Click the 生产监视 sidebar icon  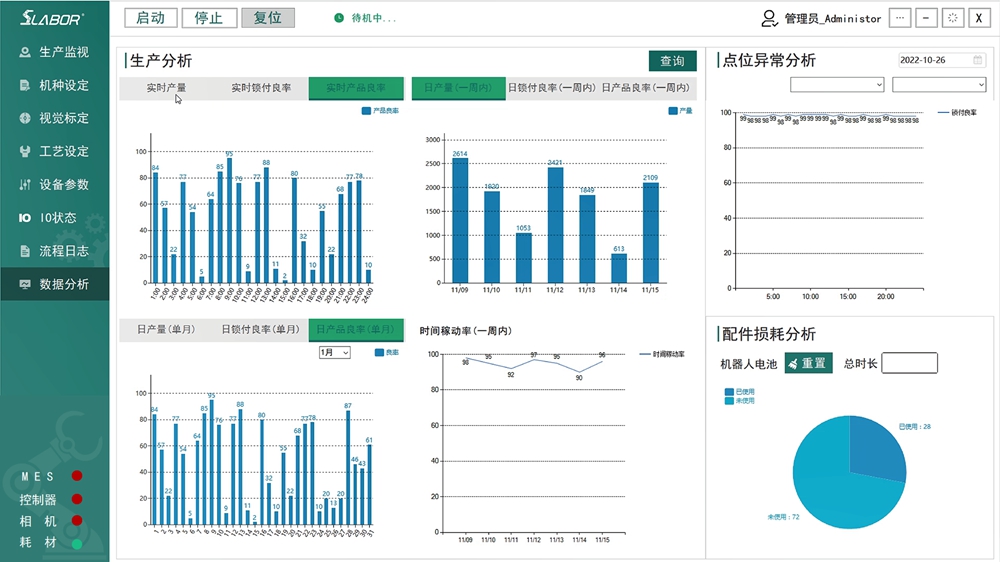(25, 52)
